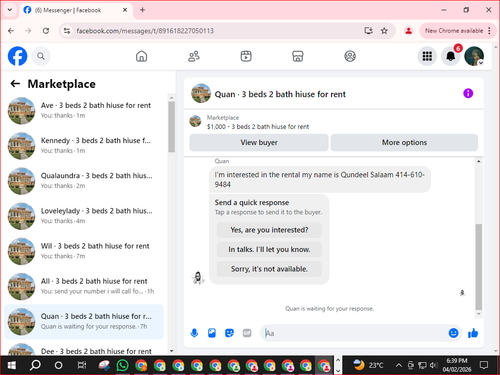Open the nine-dot Menu grid icon
Image resolution: width=500 pixels, height=375 pixels.
click(427, 56)
